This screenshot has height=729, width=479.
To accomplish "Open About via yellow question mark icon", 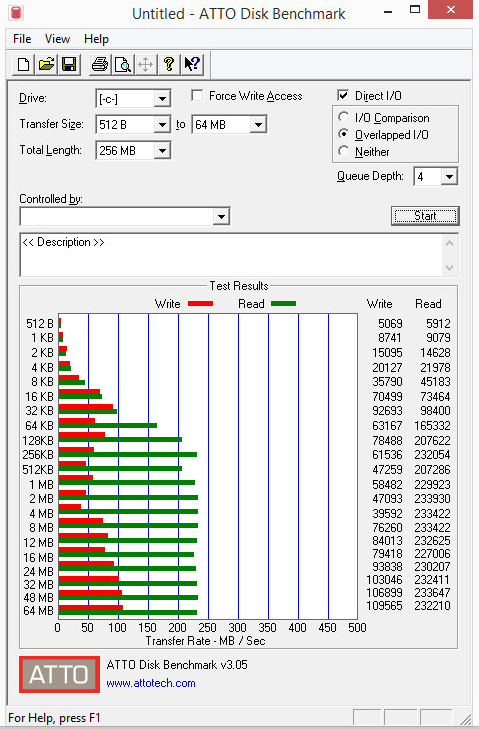I will tap(169, 64).
